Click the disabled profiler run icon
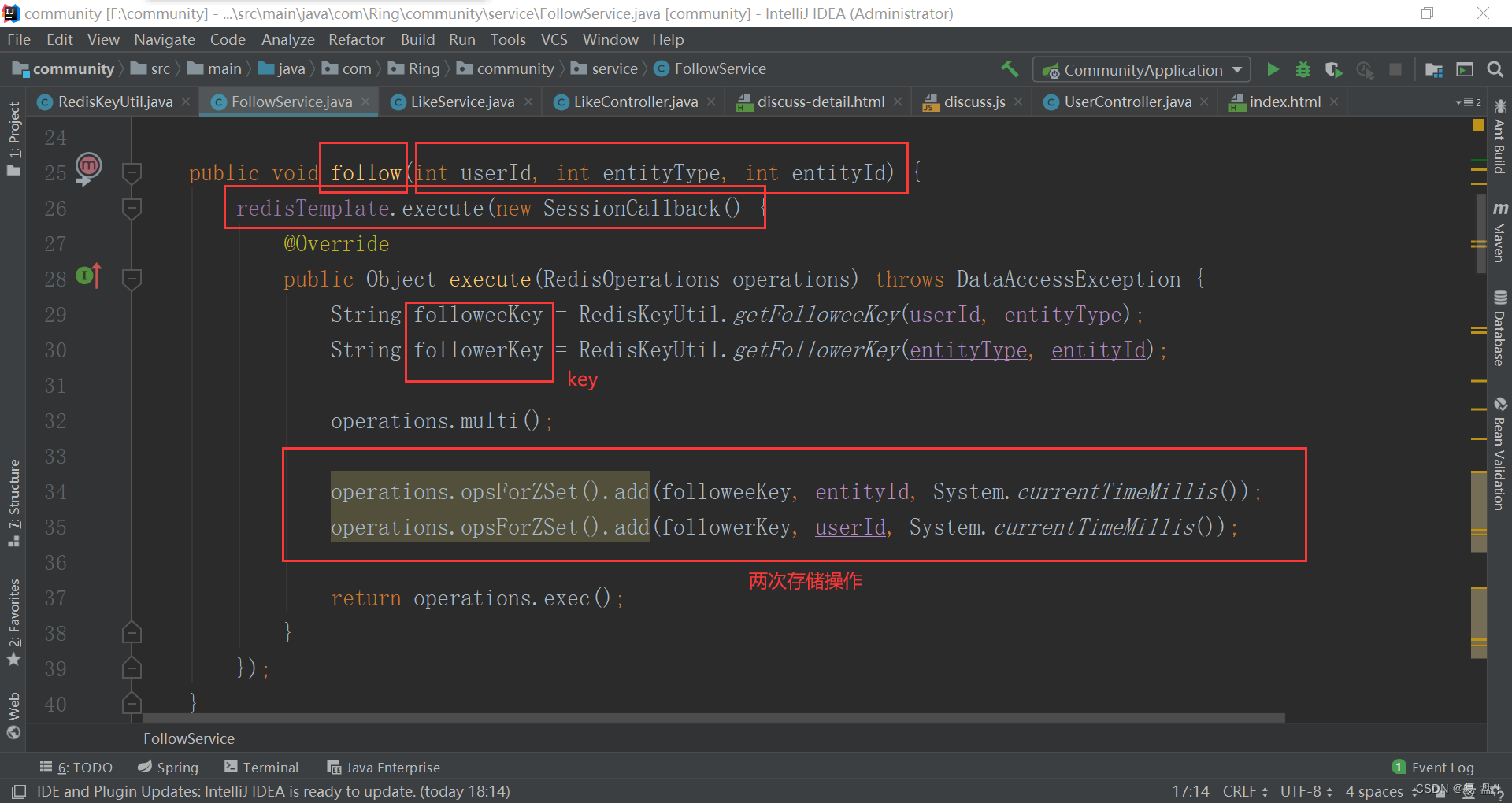 click(x=1365, y=69)
